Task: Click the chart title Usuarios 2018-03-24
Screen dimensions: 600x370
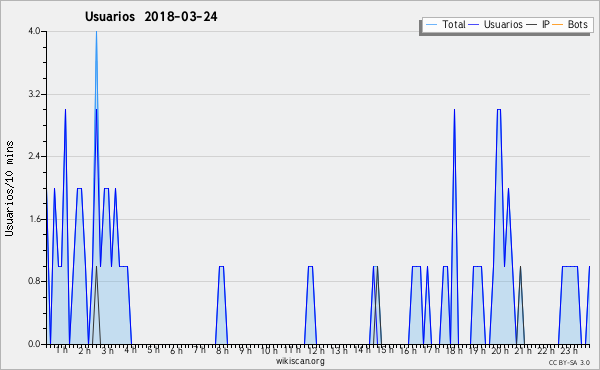Action: tap(151, 16)
